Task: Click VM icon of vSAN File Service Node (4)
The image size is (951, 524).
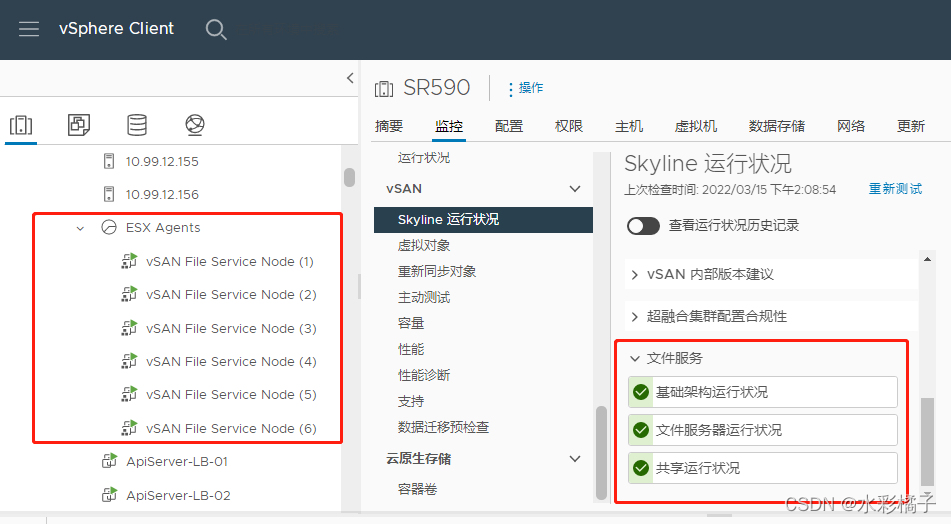Action: point(129,361)
